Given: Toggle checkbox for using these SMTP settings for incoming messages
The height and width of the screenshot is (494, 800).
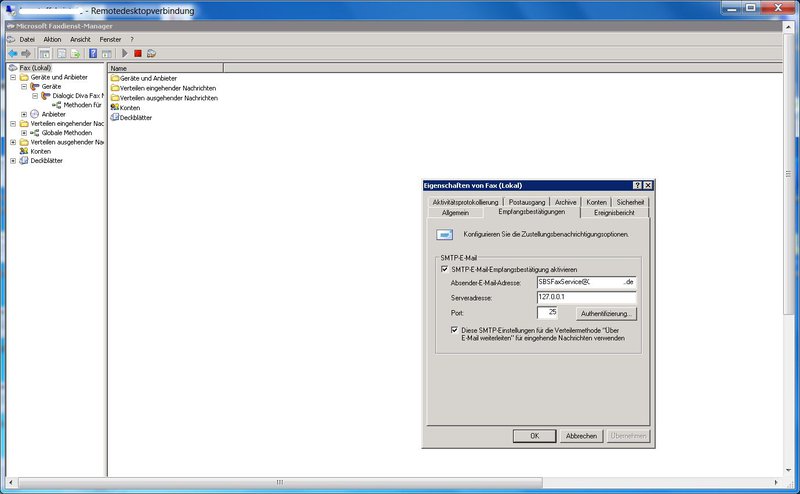Looking at the screenshot, I should point(454,330).
